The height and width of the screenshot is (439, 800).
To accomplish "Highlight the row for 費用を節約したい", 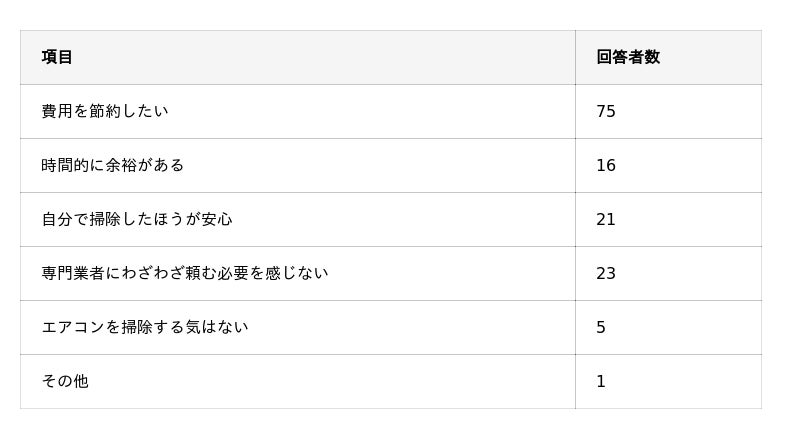I will [390, 111].
